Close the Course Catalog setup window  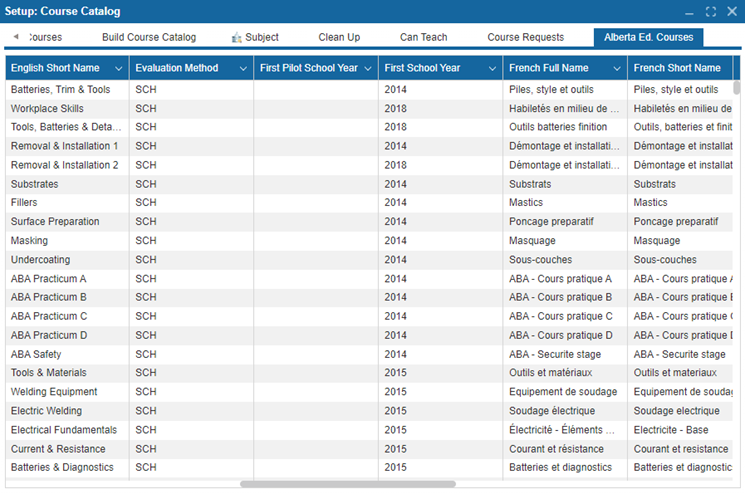coord(730,12)
